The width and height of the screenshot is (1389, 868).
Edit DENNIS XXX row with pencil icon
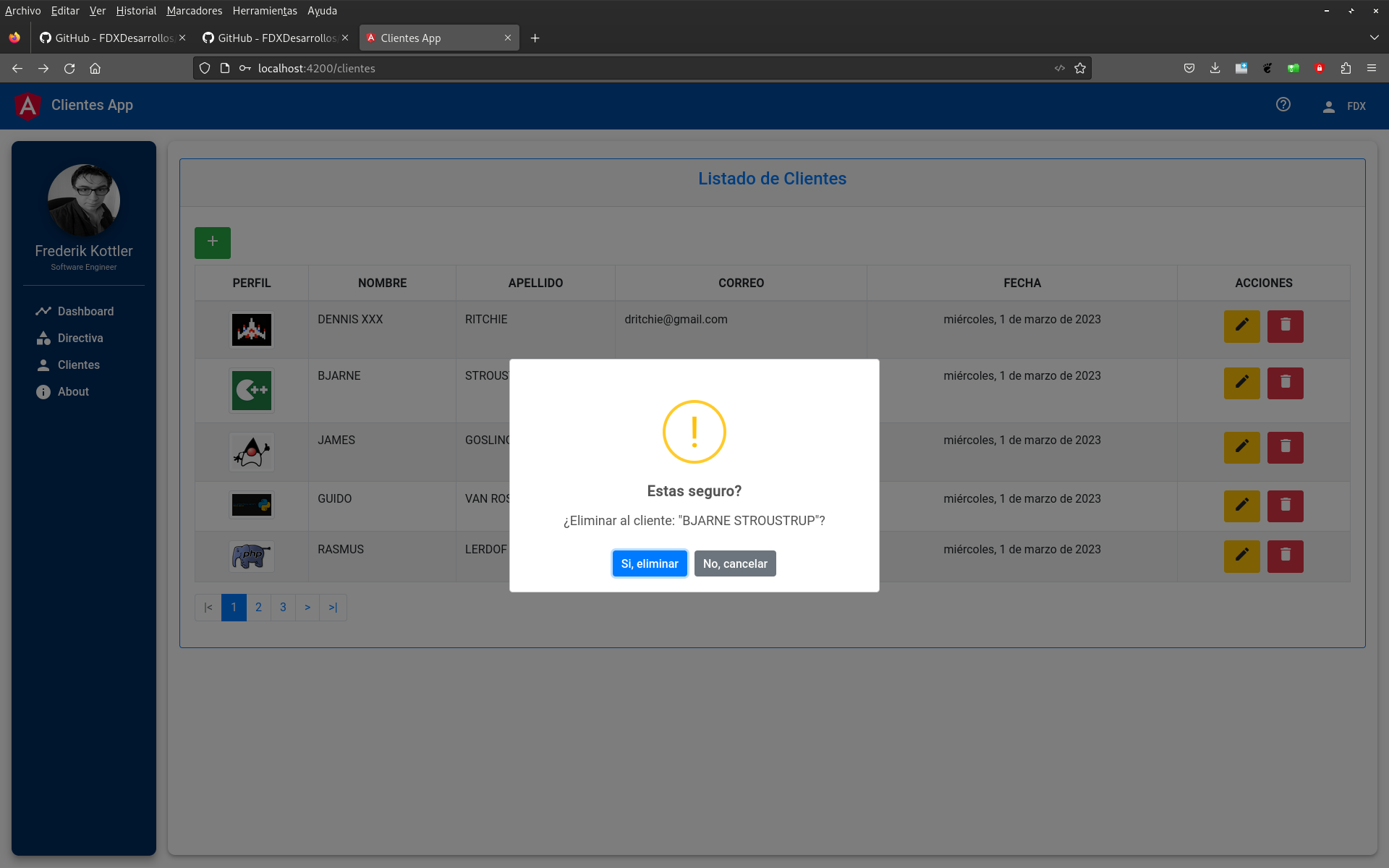click(x=1241, y=326)
